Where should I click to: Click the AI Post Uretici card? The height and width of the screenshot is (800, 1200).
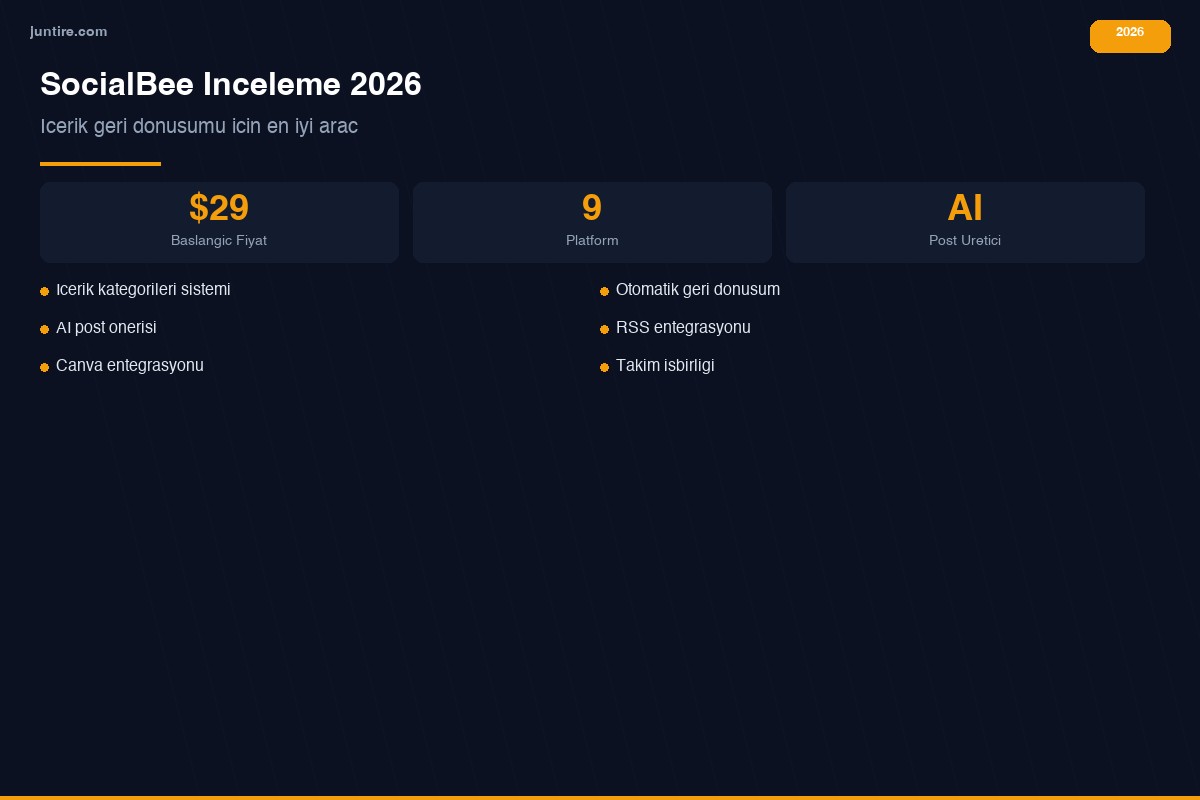[965, 222]
